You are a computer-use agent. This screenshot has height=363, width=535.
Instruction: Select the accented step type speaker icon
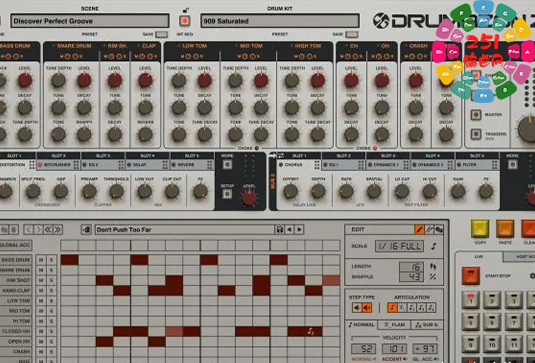coord(367,308)
